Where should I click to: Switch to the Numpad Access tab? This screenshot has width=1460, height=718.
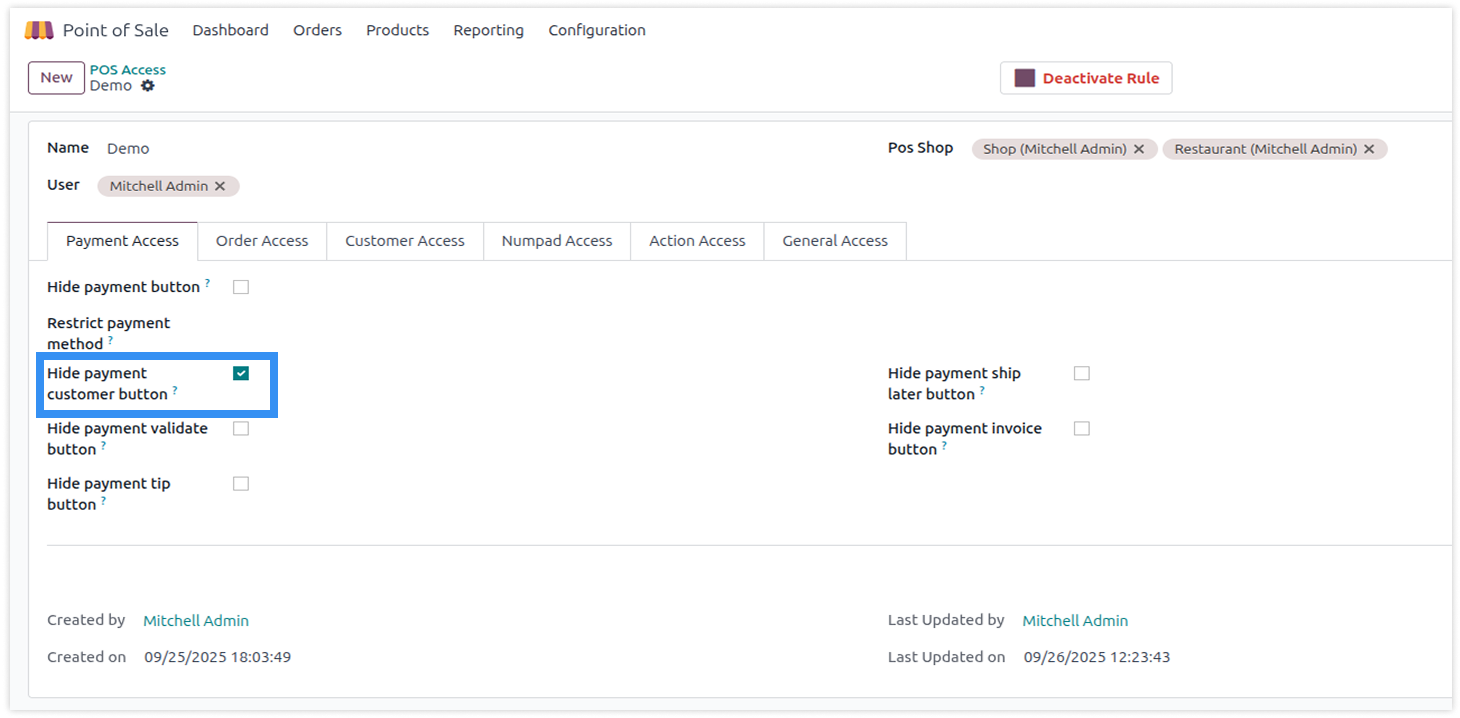pyautogui.click(x=556, y=241)
